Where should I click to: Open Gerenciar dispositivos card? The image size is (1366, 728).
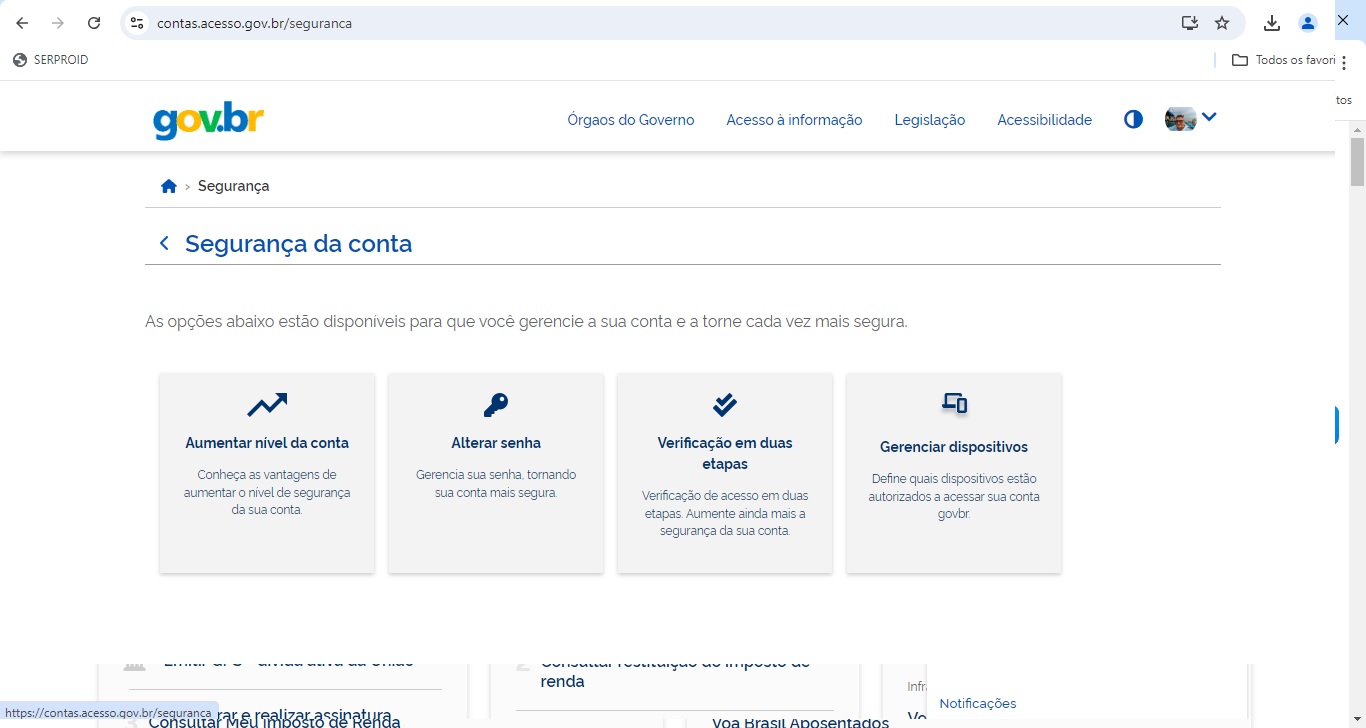[954, 473]
